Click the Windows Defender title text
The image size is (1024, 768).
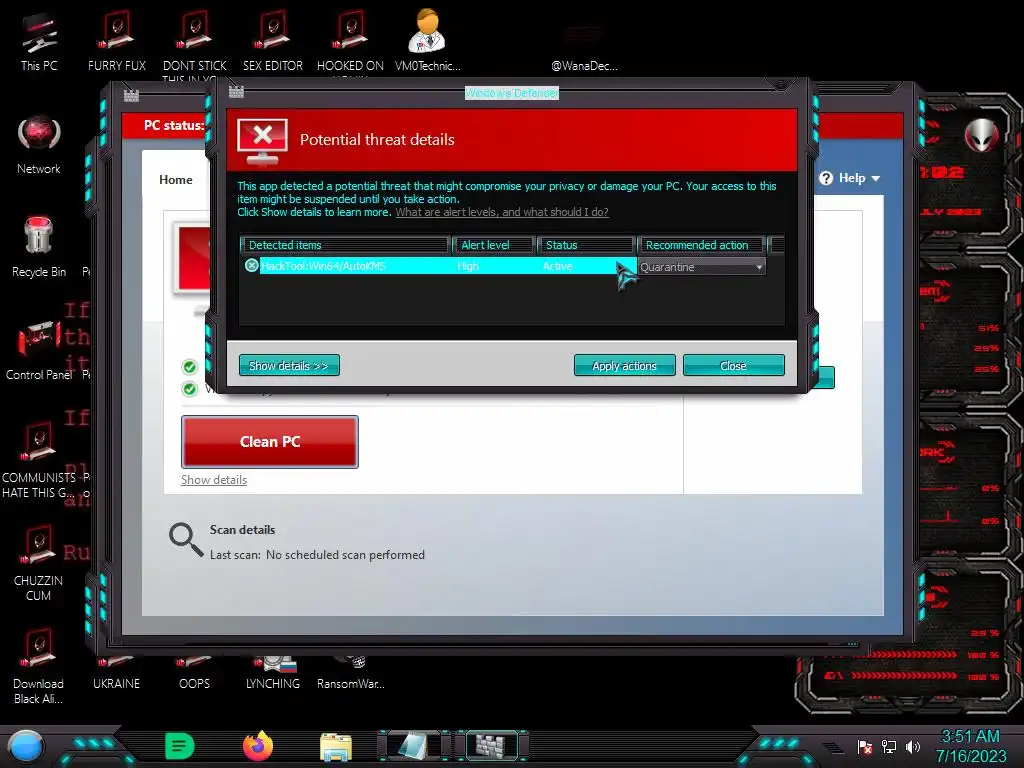pos(512,93)
